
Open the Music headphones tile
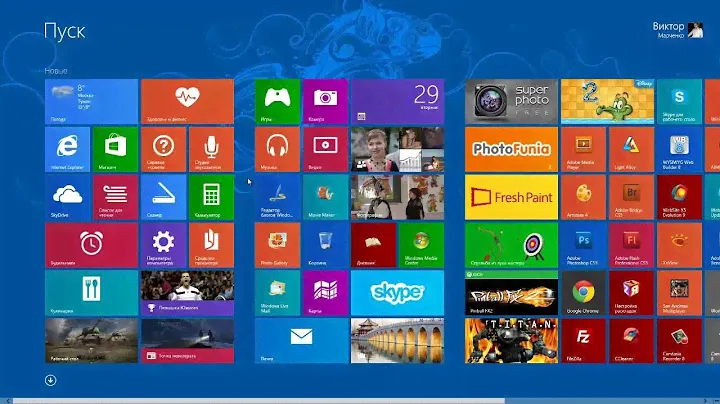(277, 148)
